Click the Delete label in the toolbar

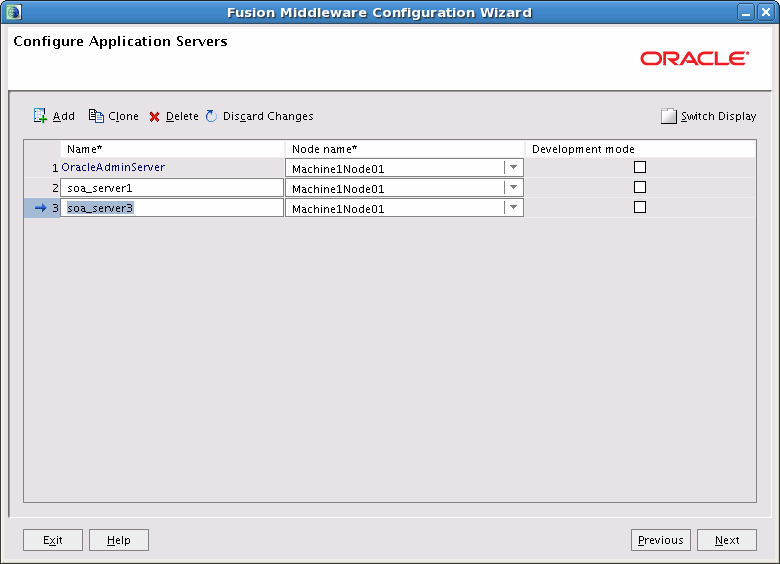(182, 116)
